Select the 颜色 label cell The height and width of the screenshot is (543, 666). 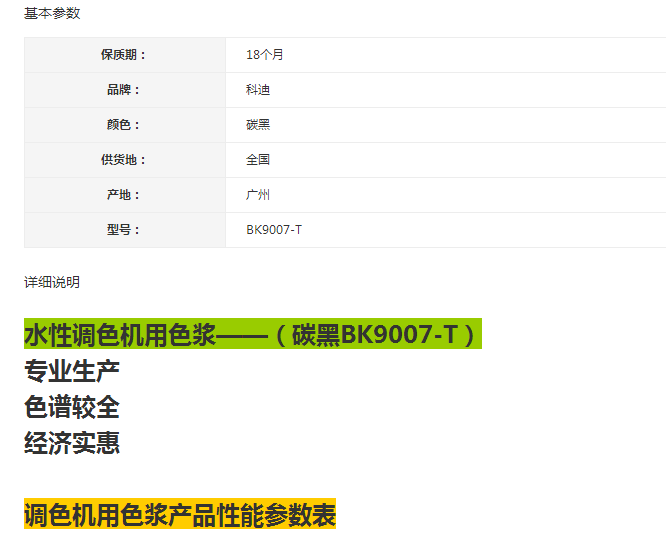pyautogui.click(x=124, y=125)
